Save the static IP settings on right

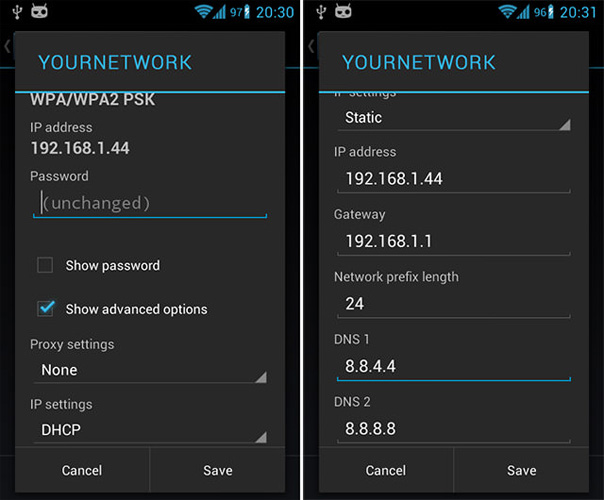coord(522,470)
